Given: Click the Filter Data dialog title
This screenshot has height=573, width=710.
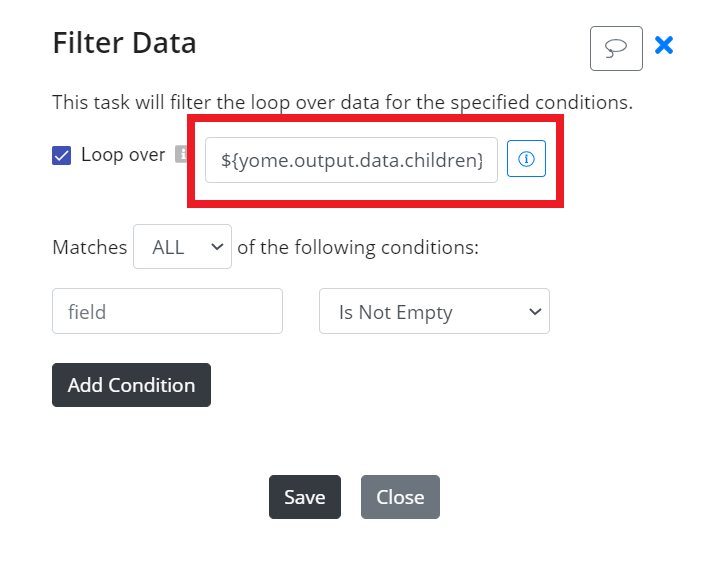Looking at the screenshot, I should tap(125, 43).
